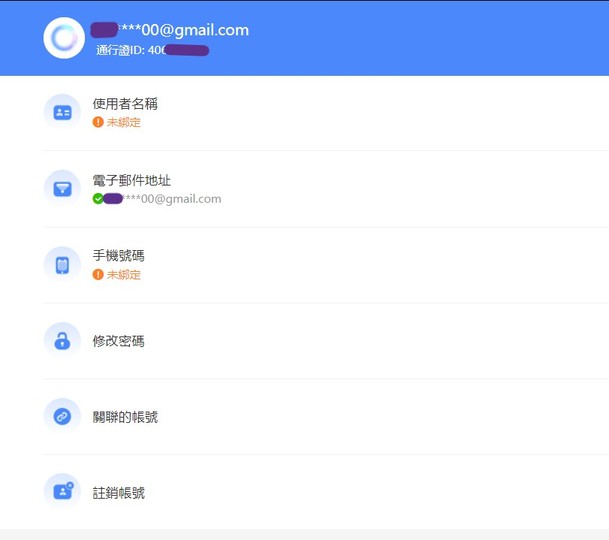
Task: Click the green verified checkmark icon
Action: click(98, 199)
